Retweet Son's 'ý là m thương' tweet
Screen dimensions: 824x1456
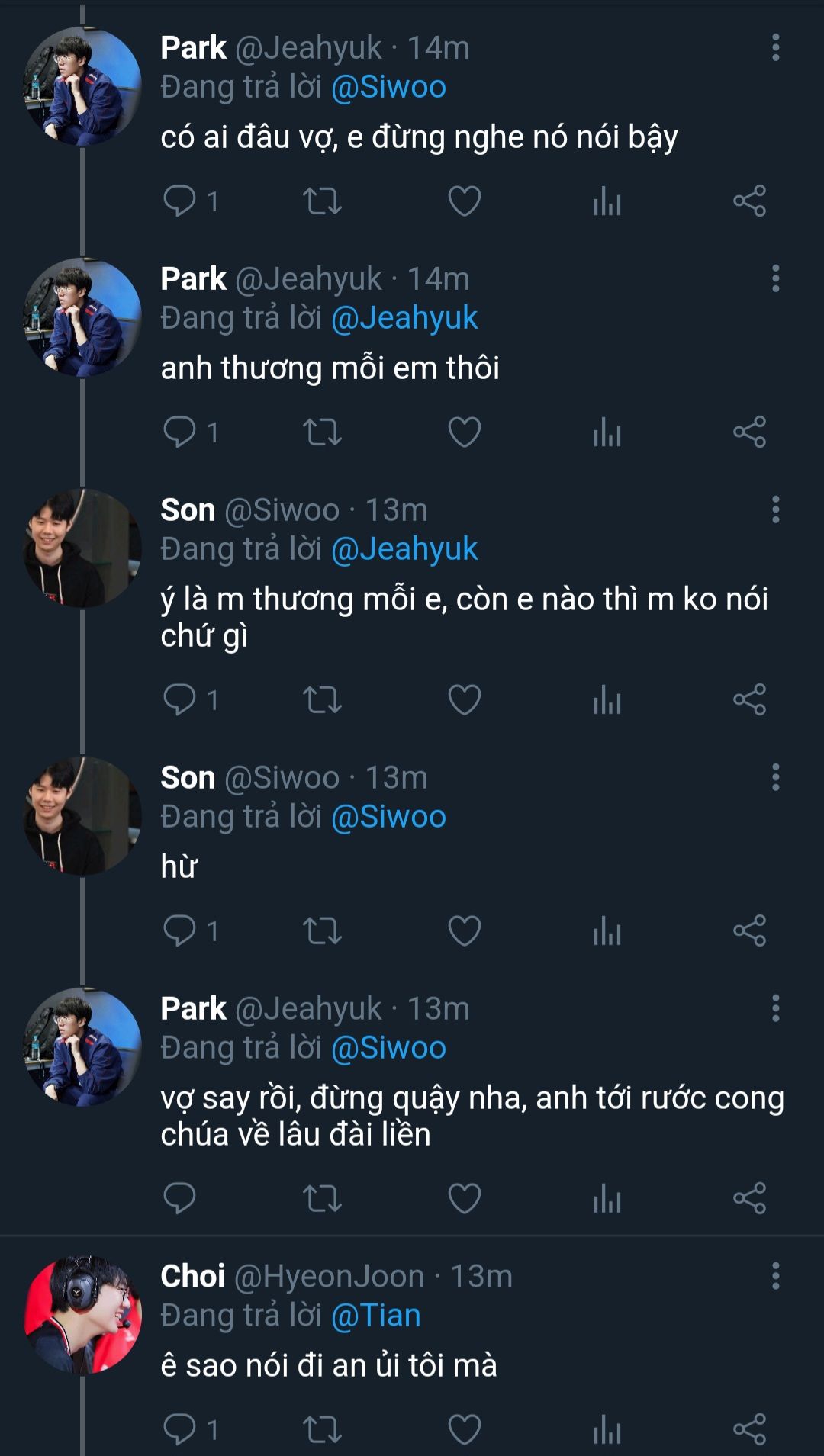[x=322, y=700]
